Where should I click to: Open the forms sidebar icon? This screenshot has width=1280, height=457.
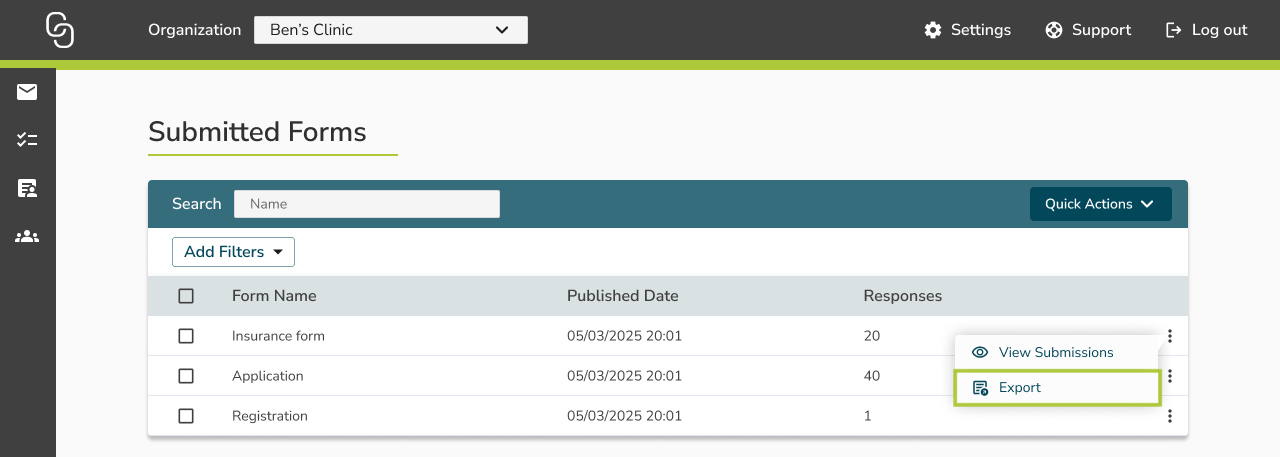click(x=27, y=188)
